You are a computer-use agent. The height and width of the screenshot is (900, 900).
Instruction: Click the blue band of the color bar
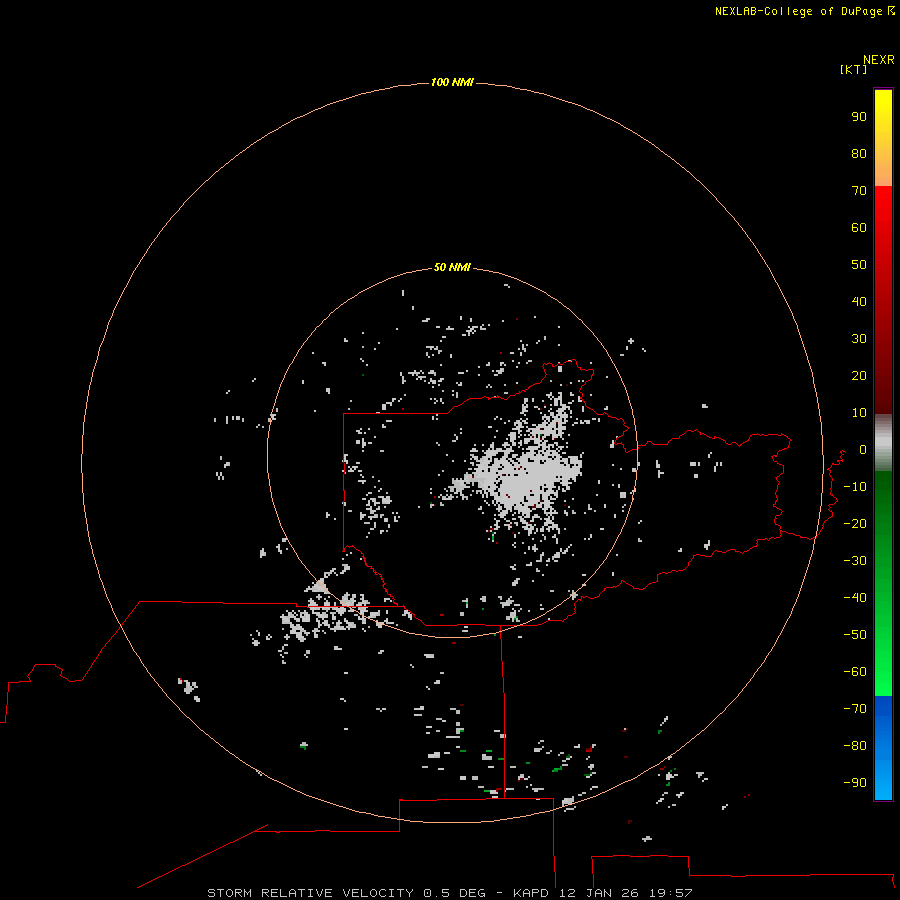pyautogui.click(x=883, y=747)
